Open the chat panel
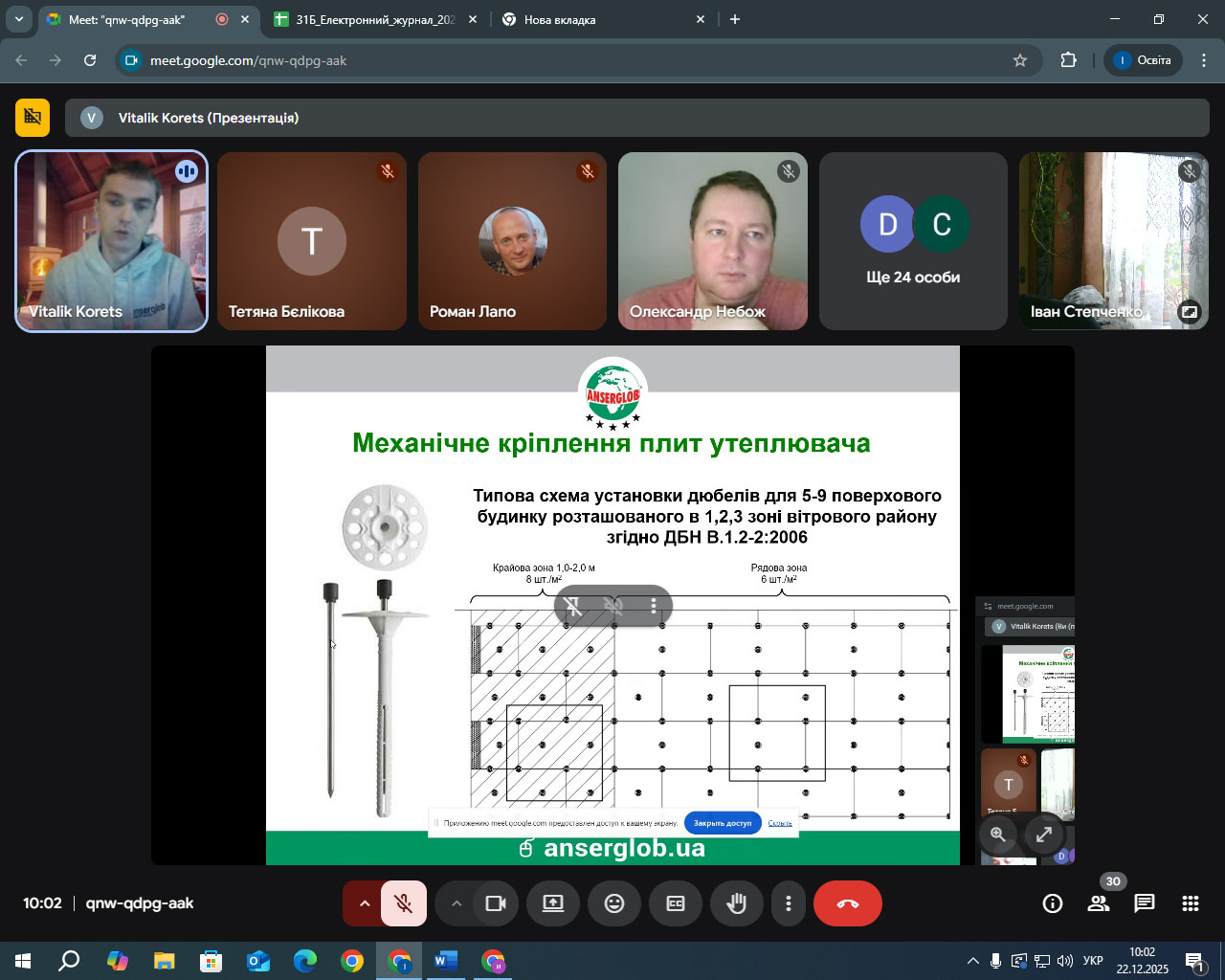Image resolution: width=1225 pixels, height=980 pixels. click(x=1145, y=903)
